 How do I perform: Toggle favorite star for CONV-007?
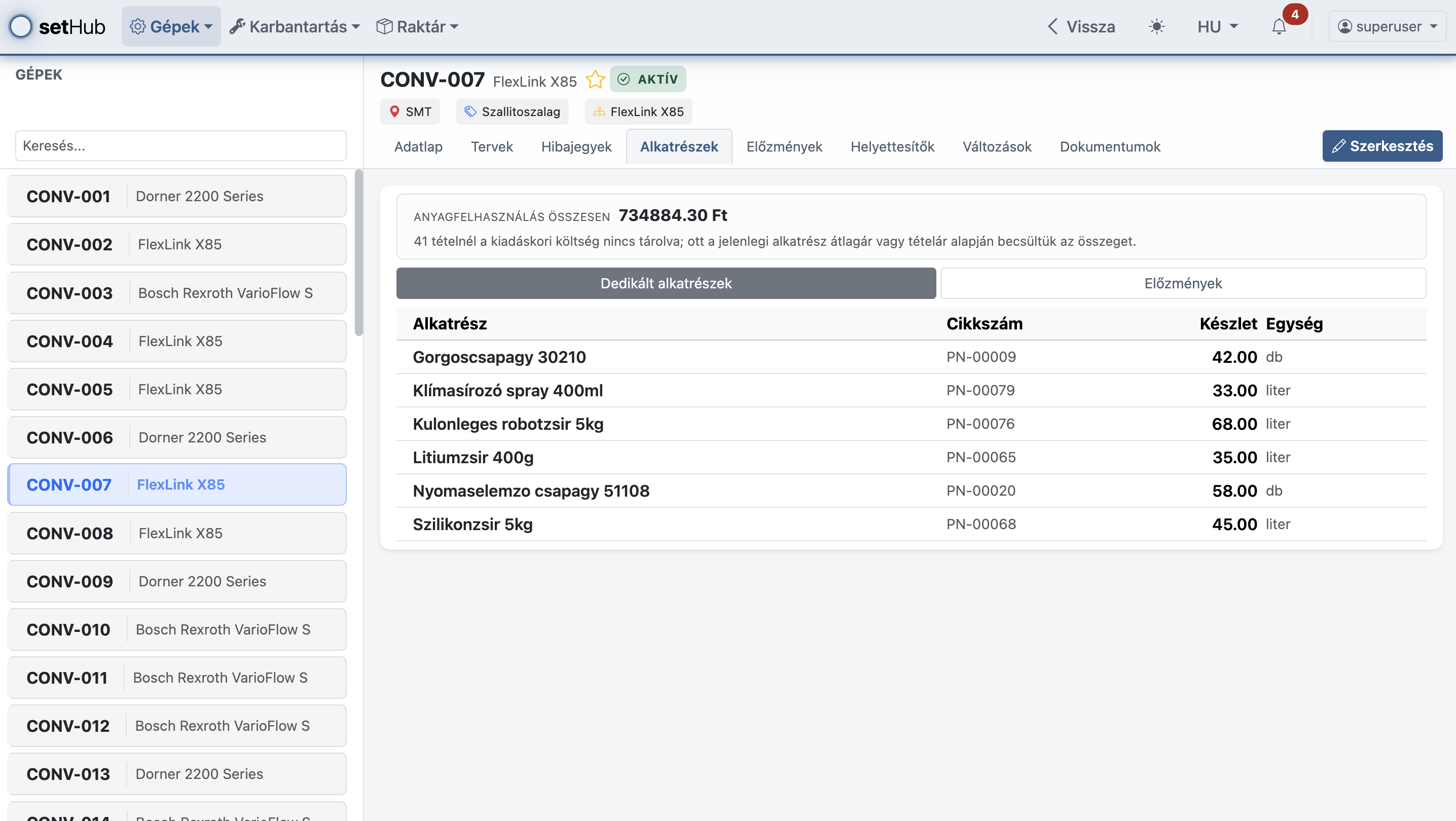(x=595, y=80)
